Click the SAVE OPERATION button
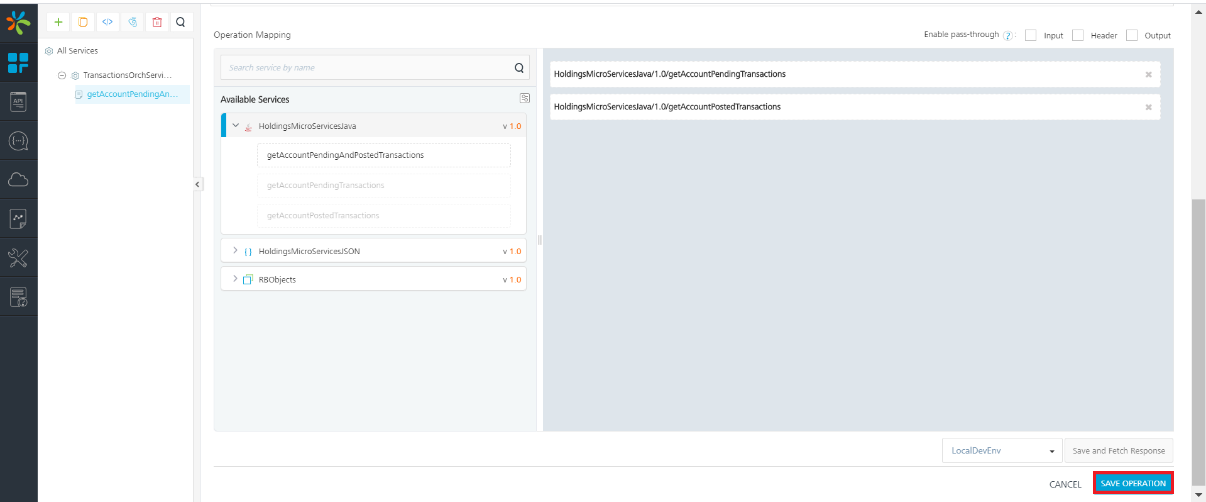1206x502 pixels. [x=1132, y=483]
